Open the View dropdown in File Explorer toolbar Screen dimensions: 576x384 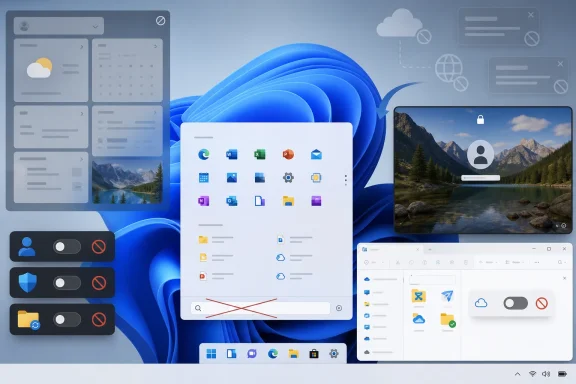(514, 262)
